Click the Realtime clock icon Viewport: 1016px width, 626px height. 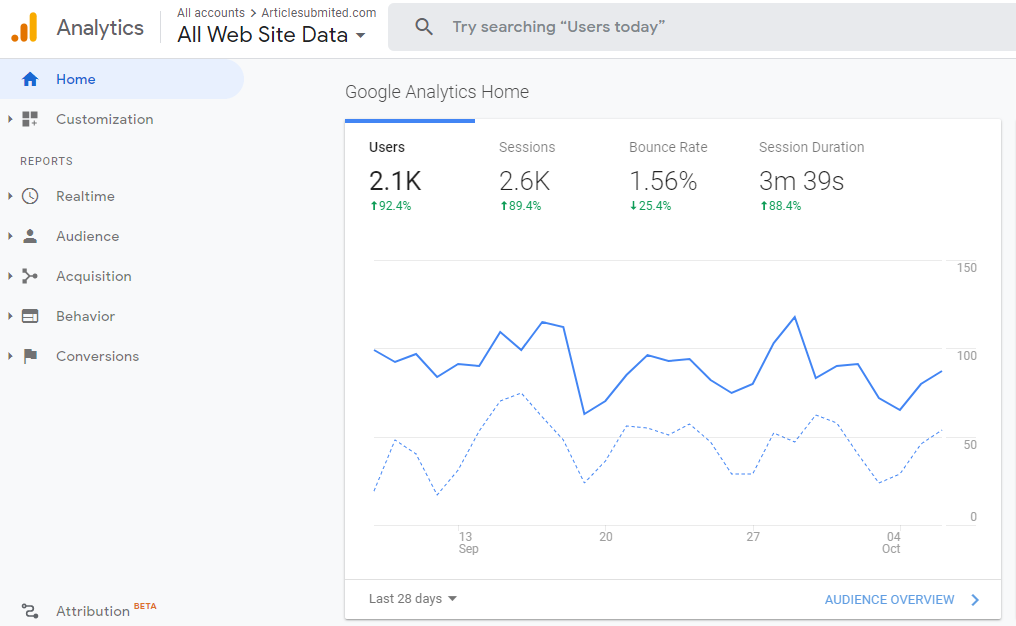point(30,196)
